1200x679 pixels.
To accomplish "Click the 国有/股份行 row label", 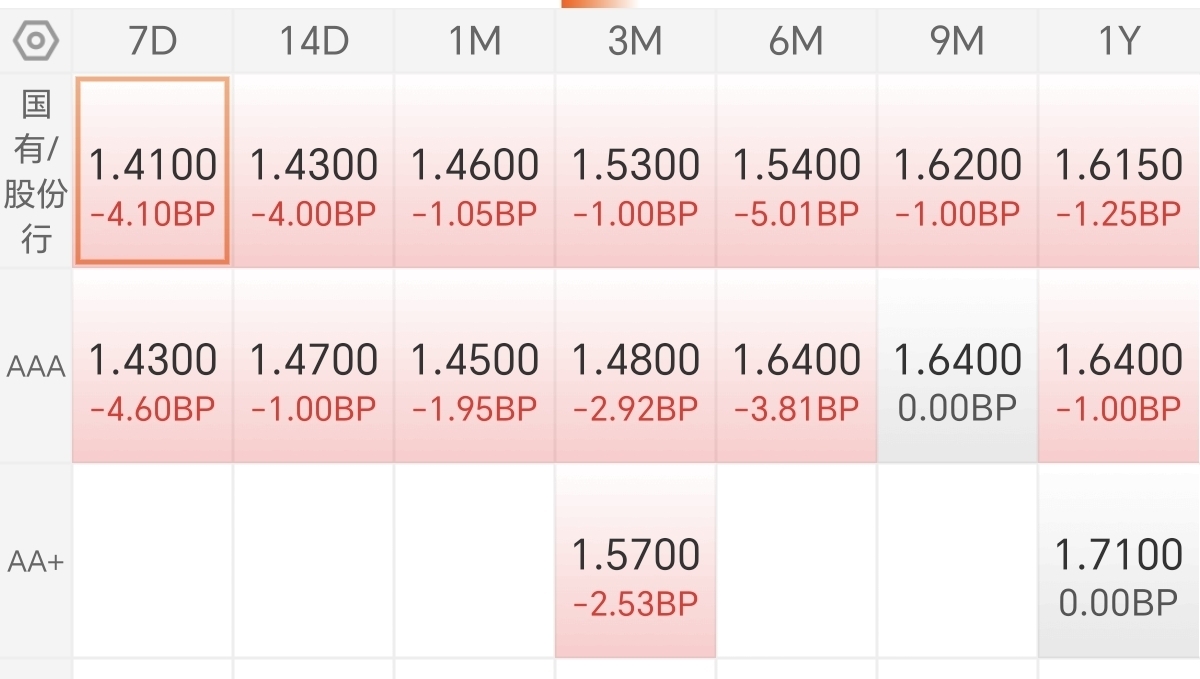I will pyautogui.click(x=36, y=171).
